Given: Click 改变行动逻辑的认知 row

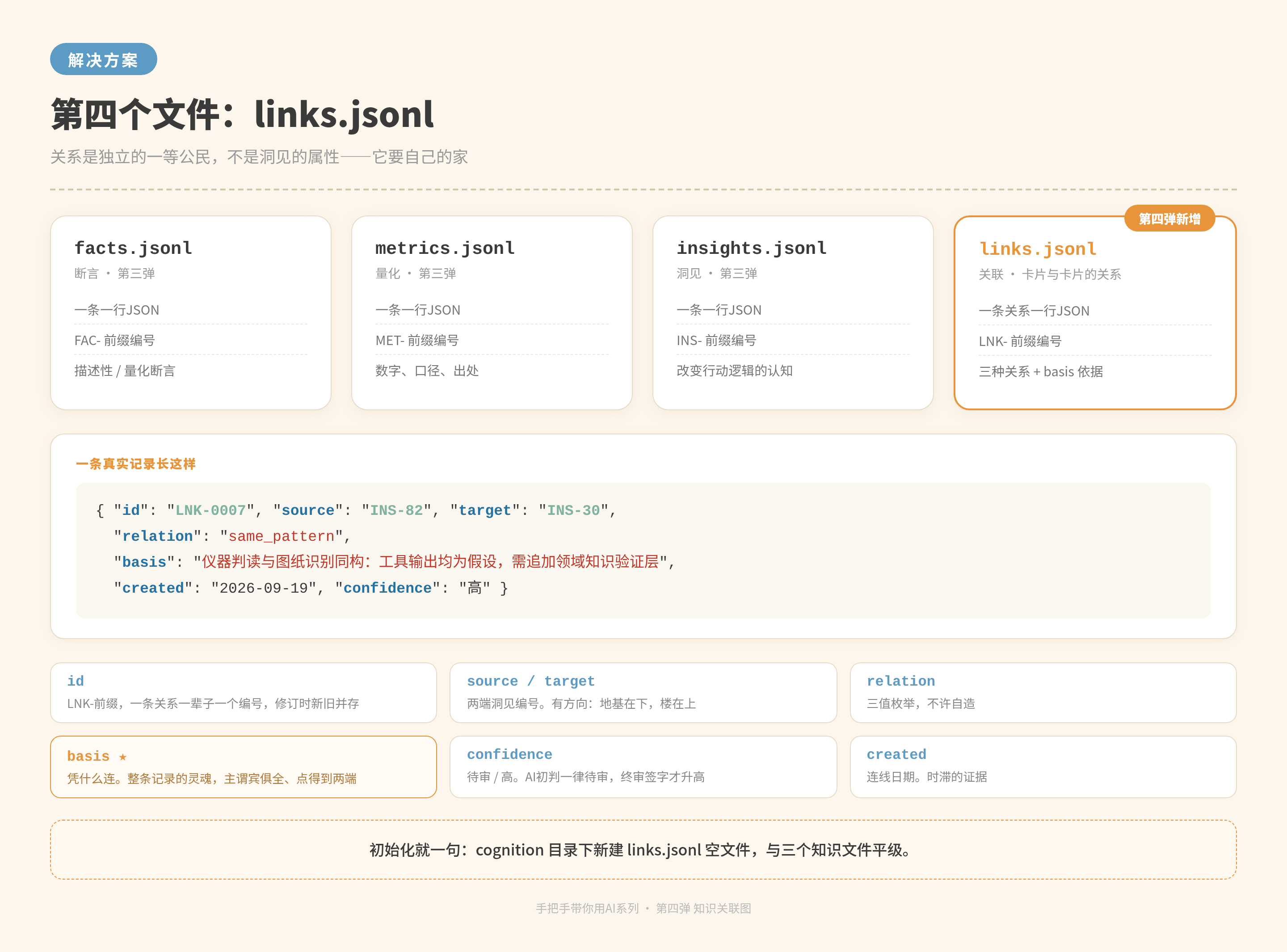Looking at the screenshot, I should pos(793,371).
